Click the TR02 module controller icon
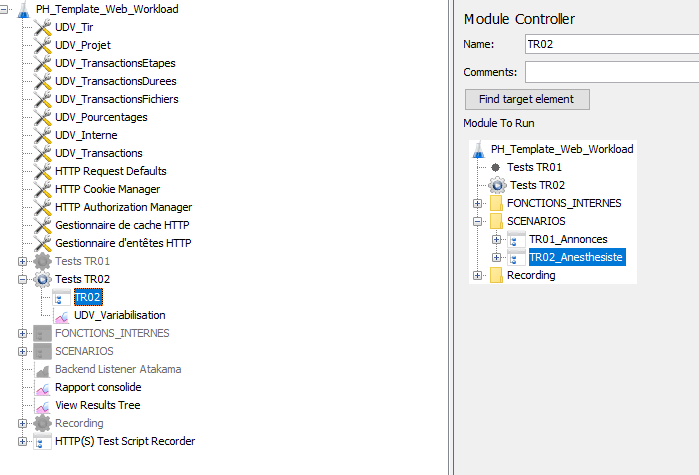 pos(62,297)
